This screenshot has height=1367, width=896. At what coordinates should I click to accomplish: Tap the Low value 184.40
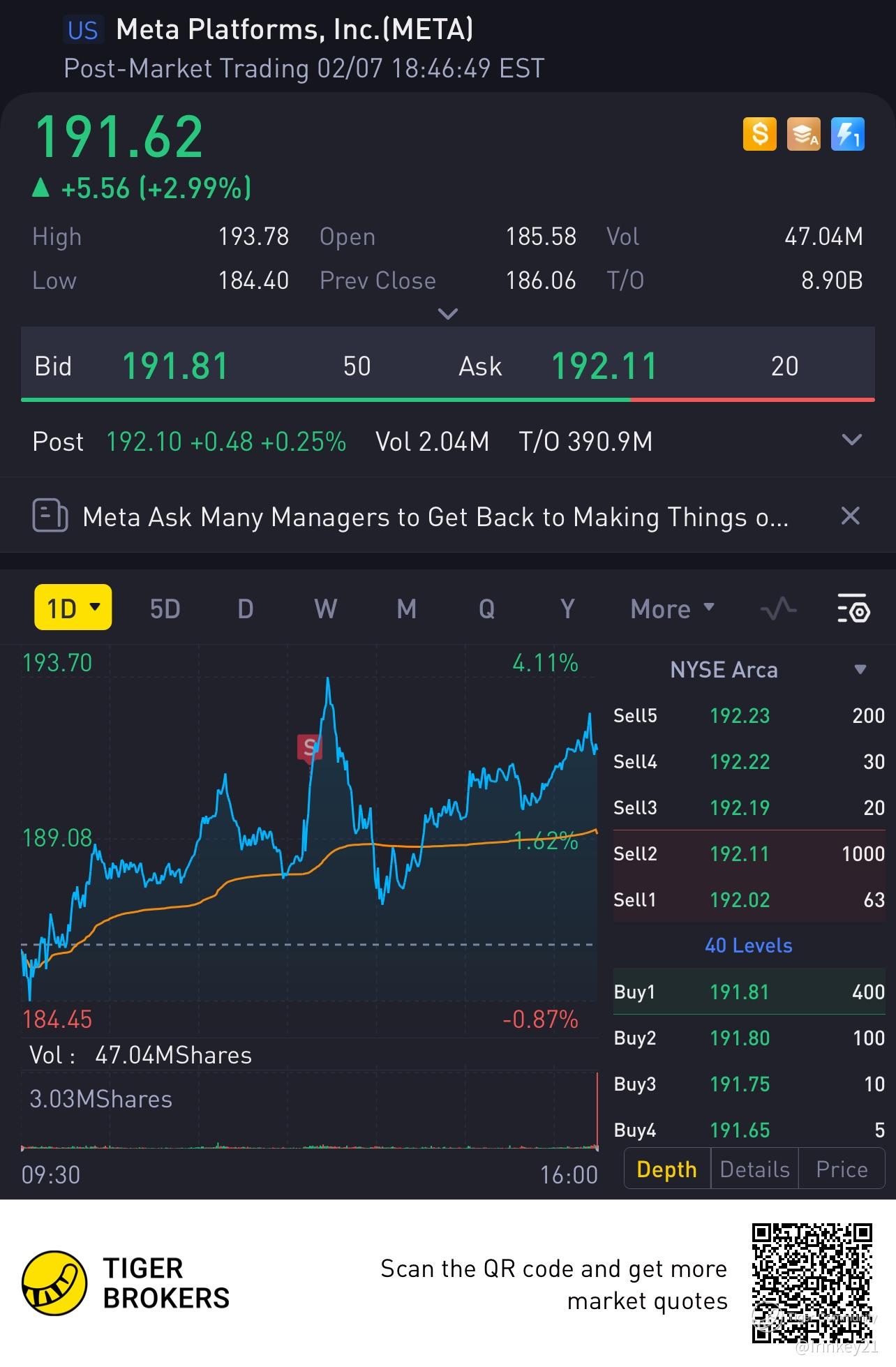click(253, 281)
